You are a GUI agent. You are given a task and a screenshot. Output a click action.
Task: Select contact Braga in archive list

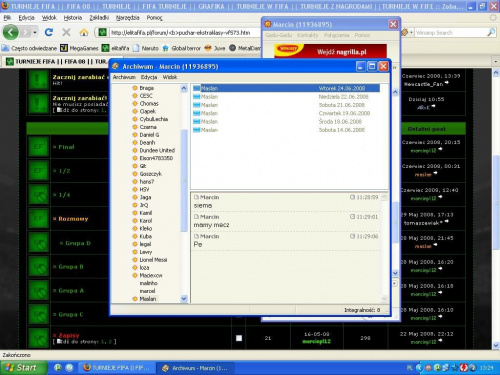146,88
